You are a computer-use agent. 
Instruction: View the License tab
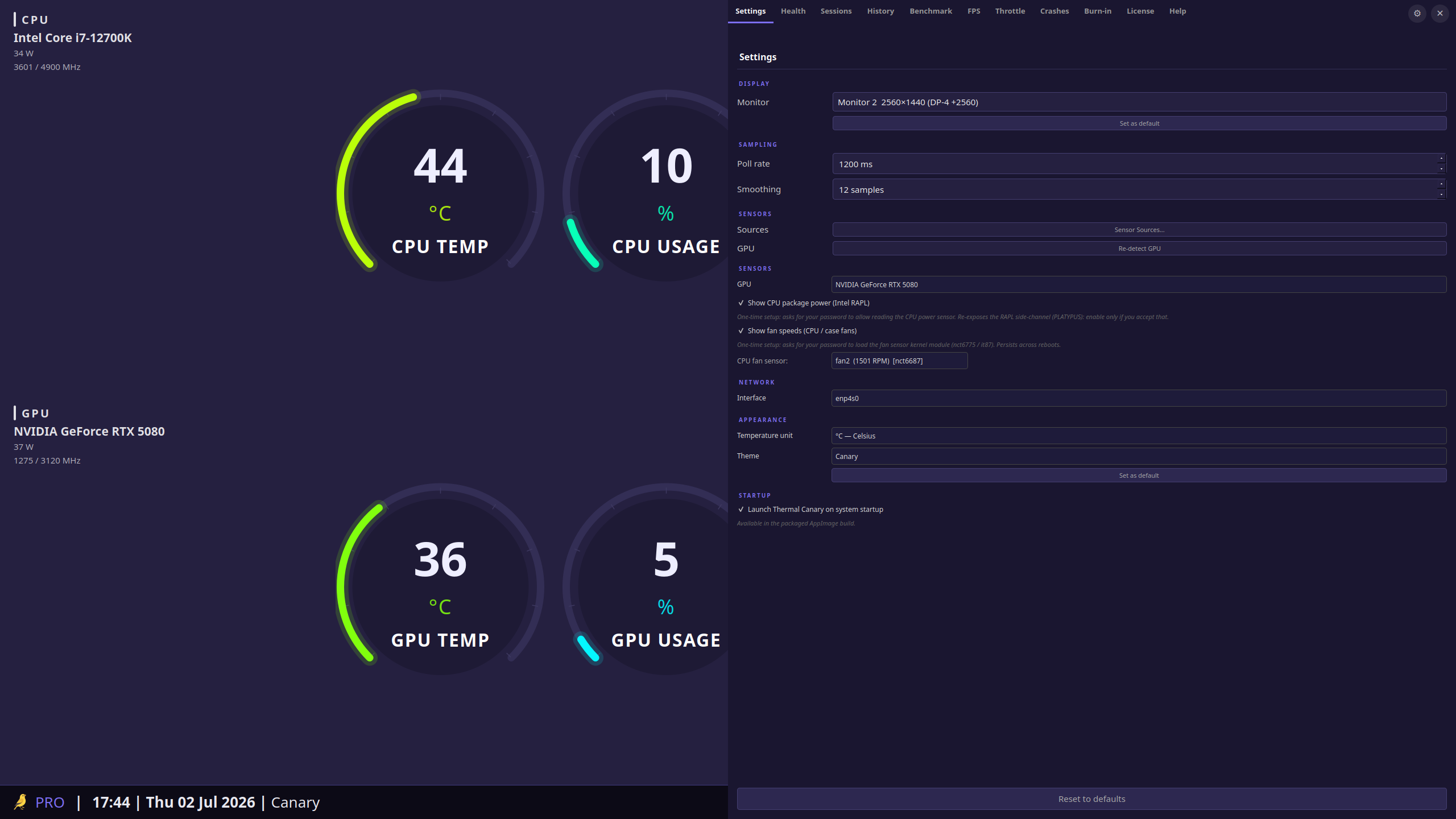coord(1140,11)
